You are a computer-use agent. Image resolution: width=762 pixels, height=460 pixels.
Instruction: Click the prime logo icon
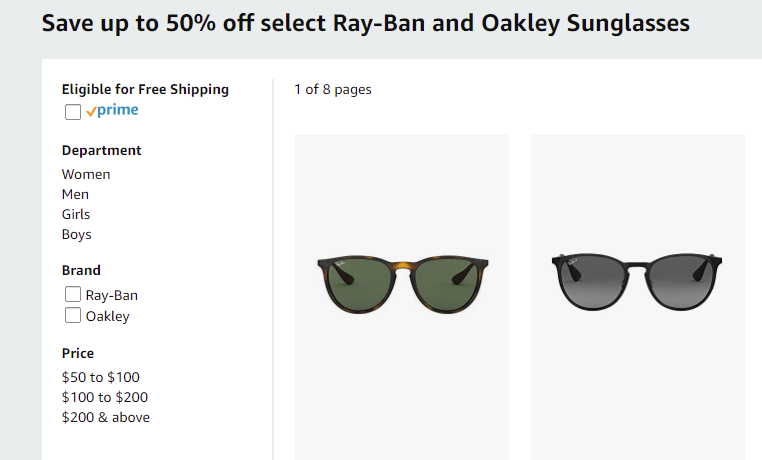[112, 110]
